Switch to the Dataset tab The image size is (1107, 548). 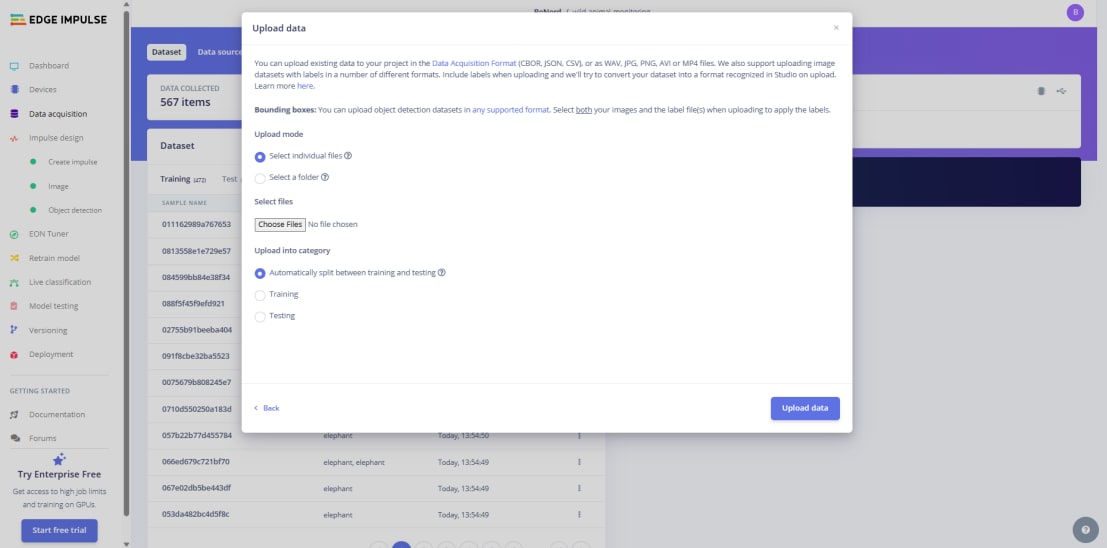[167, 52]
